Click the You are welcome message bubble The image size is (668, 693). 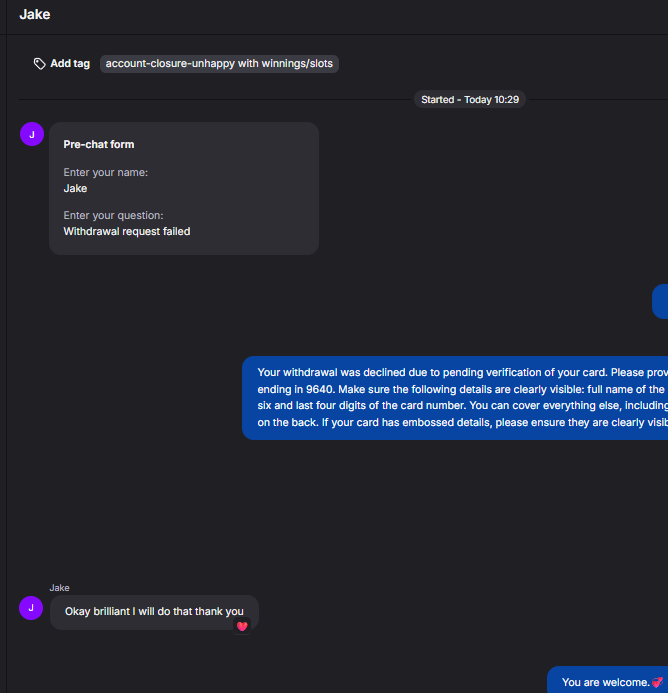point(607,680)
